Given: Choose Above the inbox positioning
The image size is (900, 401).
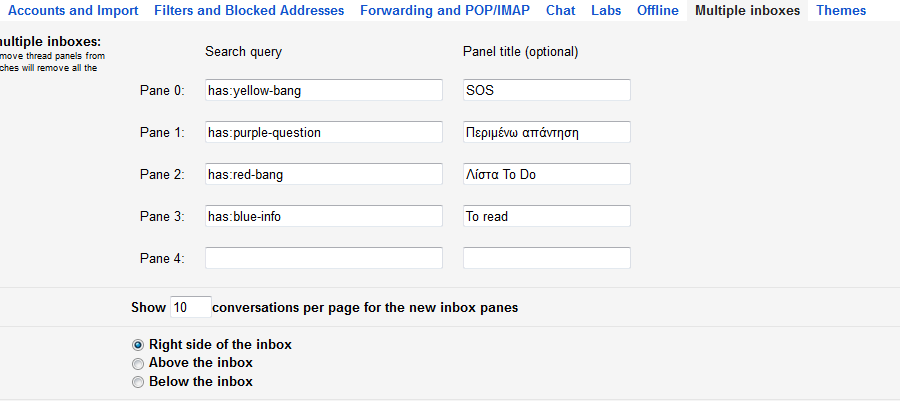Looking at the screenshot, I should pos(139,363).
